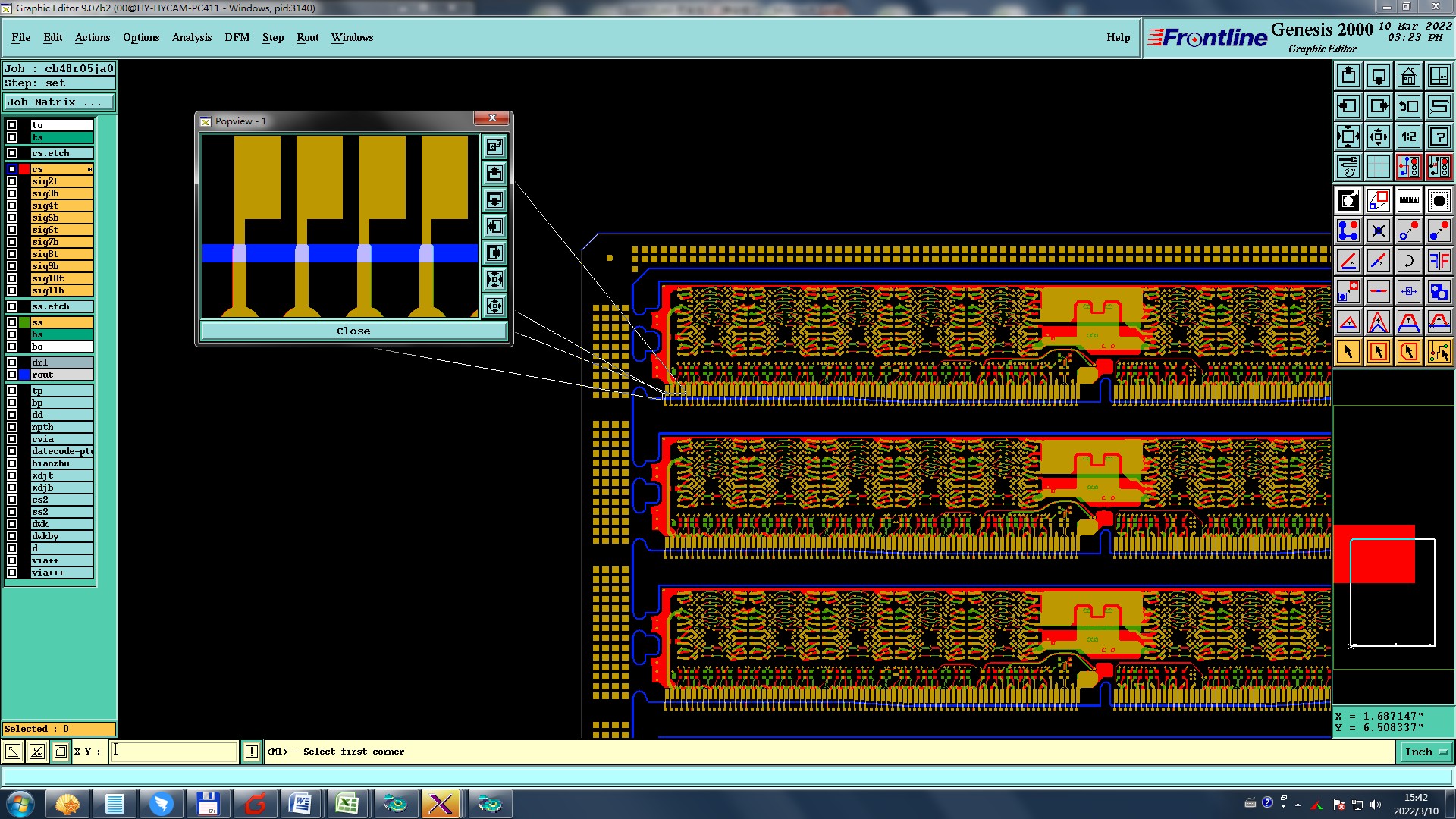1456x819 pixels.
Task: Open the Analysis menu
Action: point(191,37)
